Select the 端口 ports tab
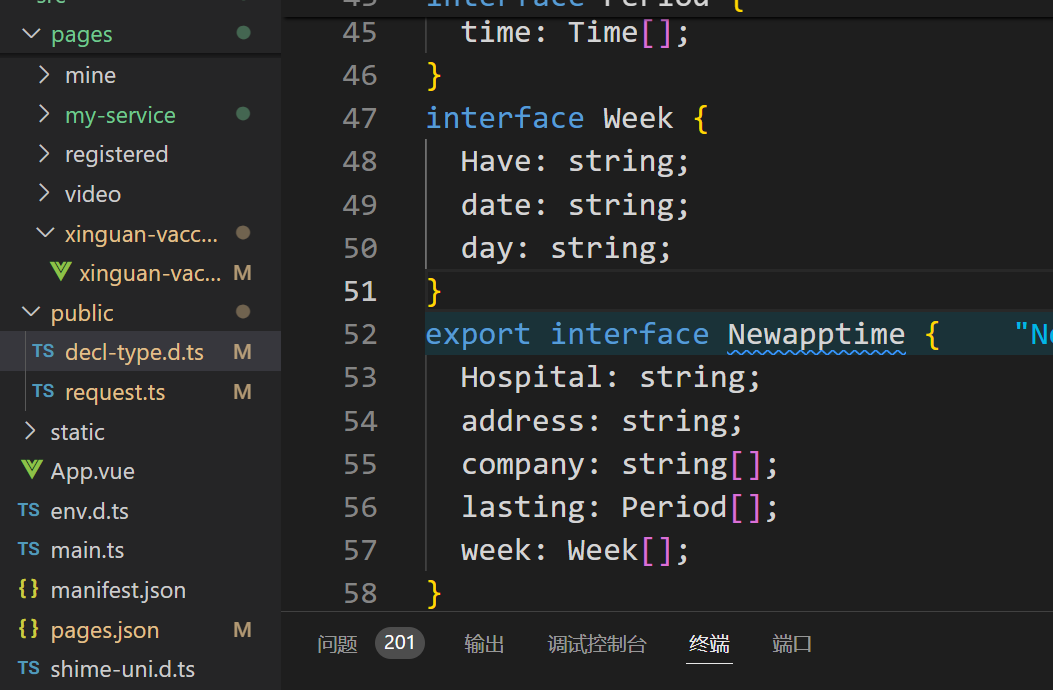The height and width of the screenshot is (690, 1053). click(x=792, y=644)
